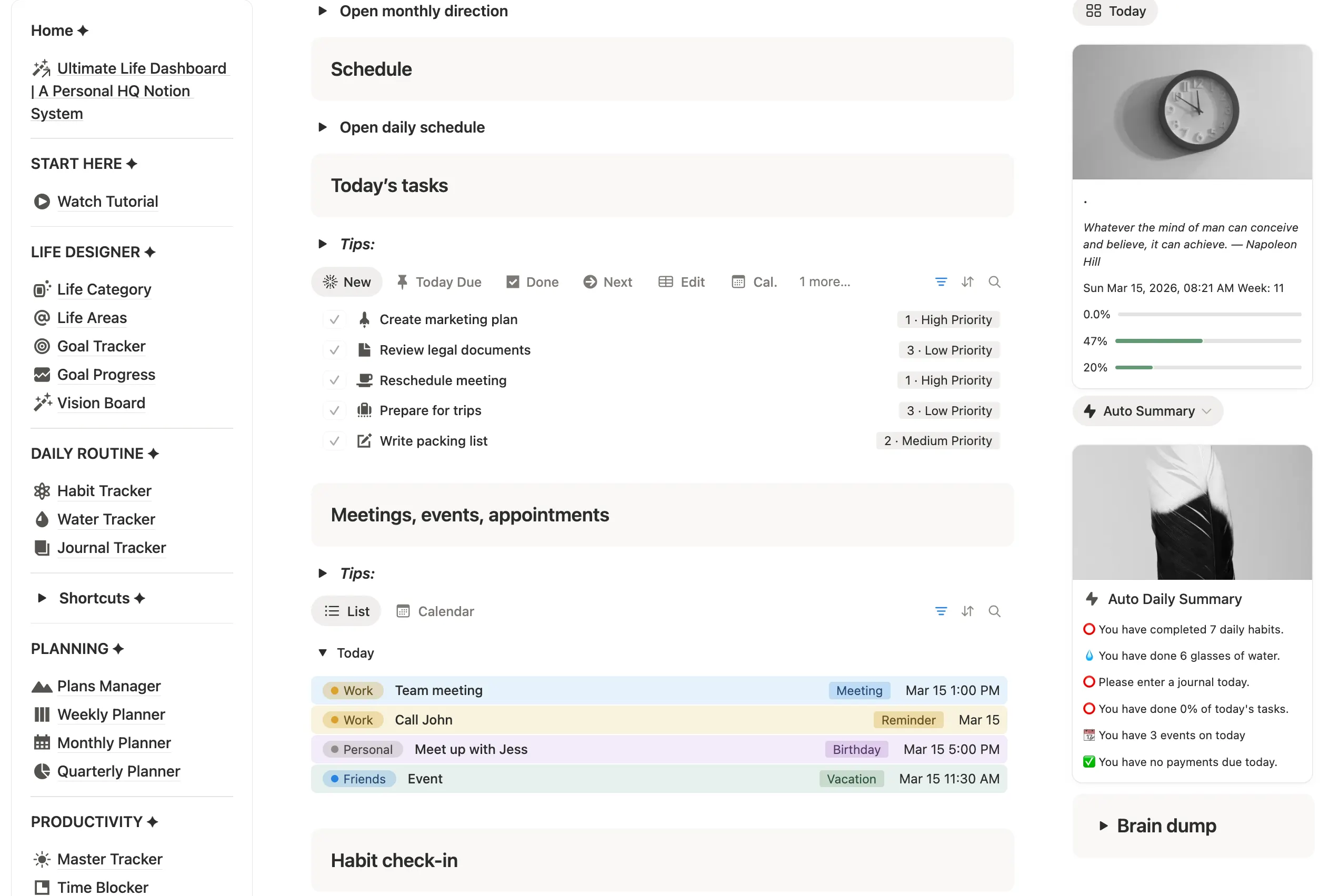Click the New button to add a task

coord(346,281)
